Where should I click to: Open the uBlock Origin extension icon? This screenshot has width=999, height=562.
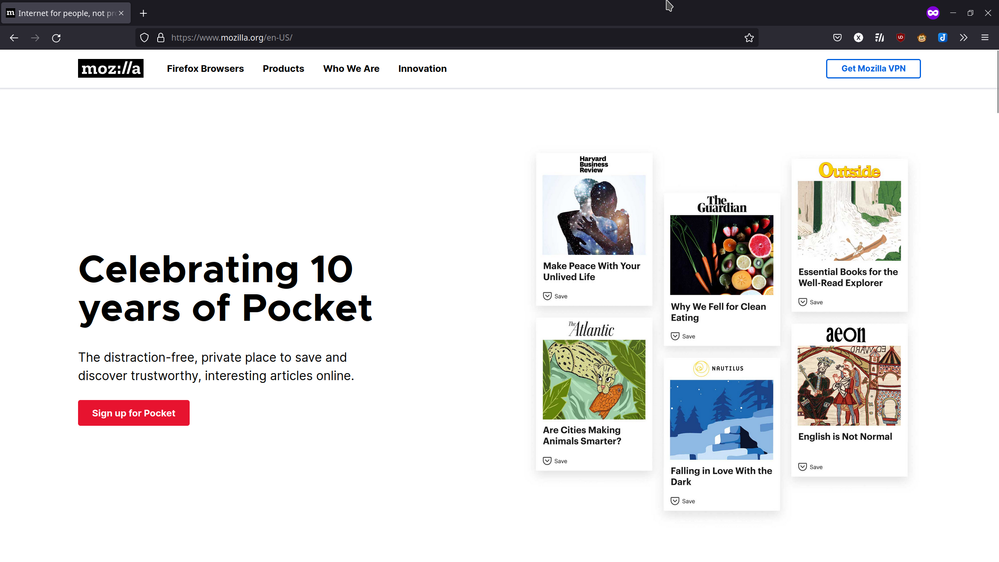[x=900, y=38]
